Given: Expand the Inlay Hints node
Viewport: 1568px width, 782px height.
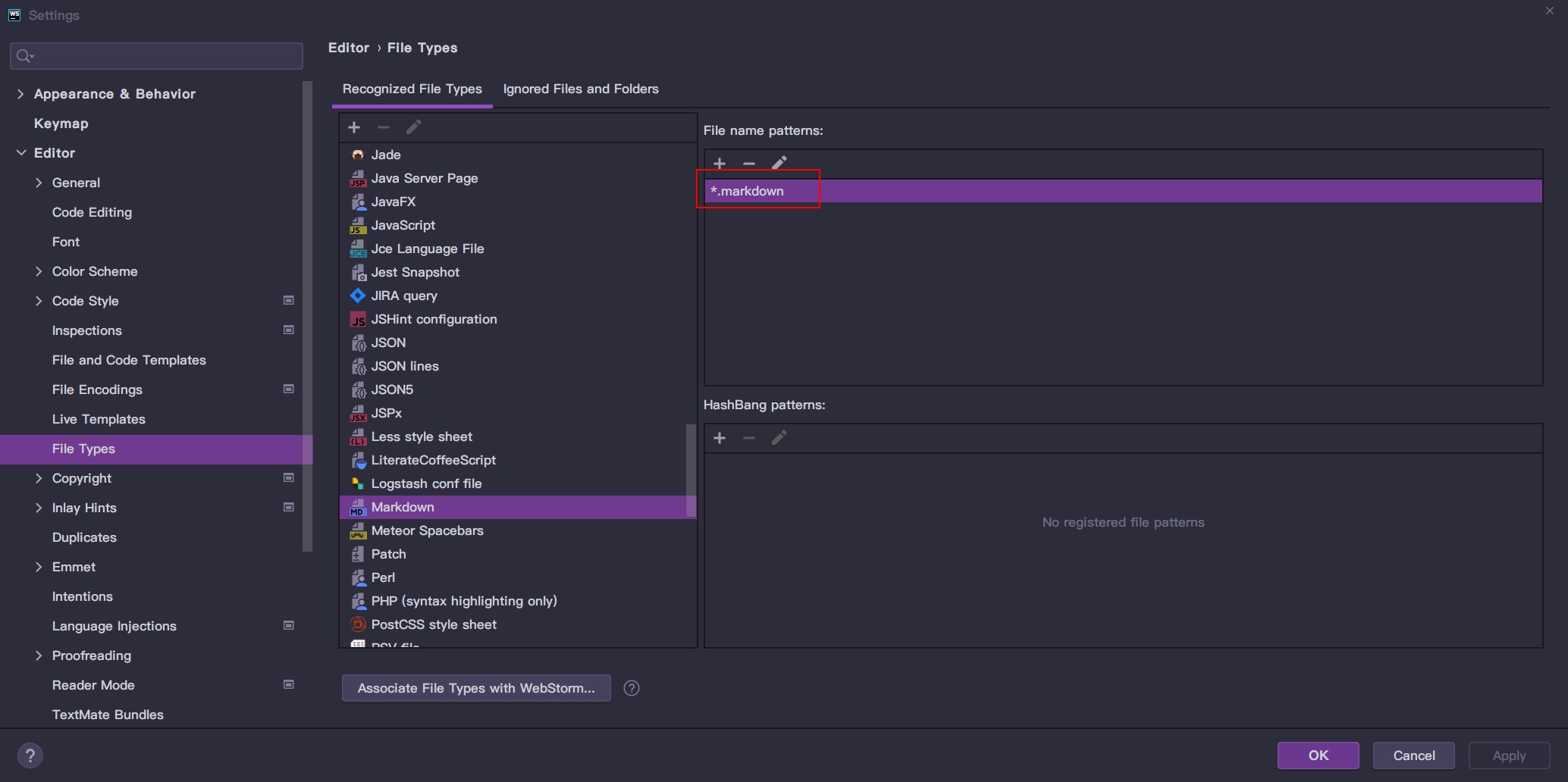Looking at the screenshot, I should pyautogui.click(x=39, y=508).
